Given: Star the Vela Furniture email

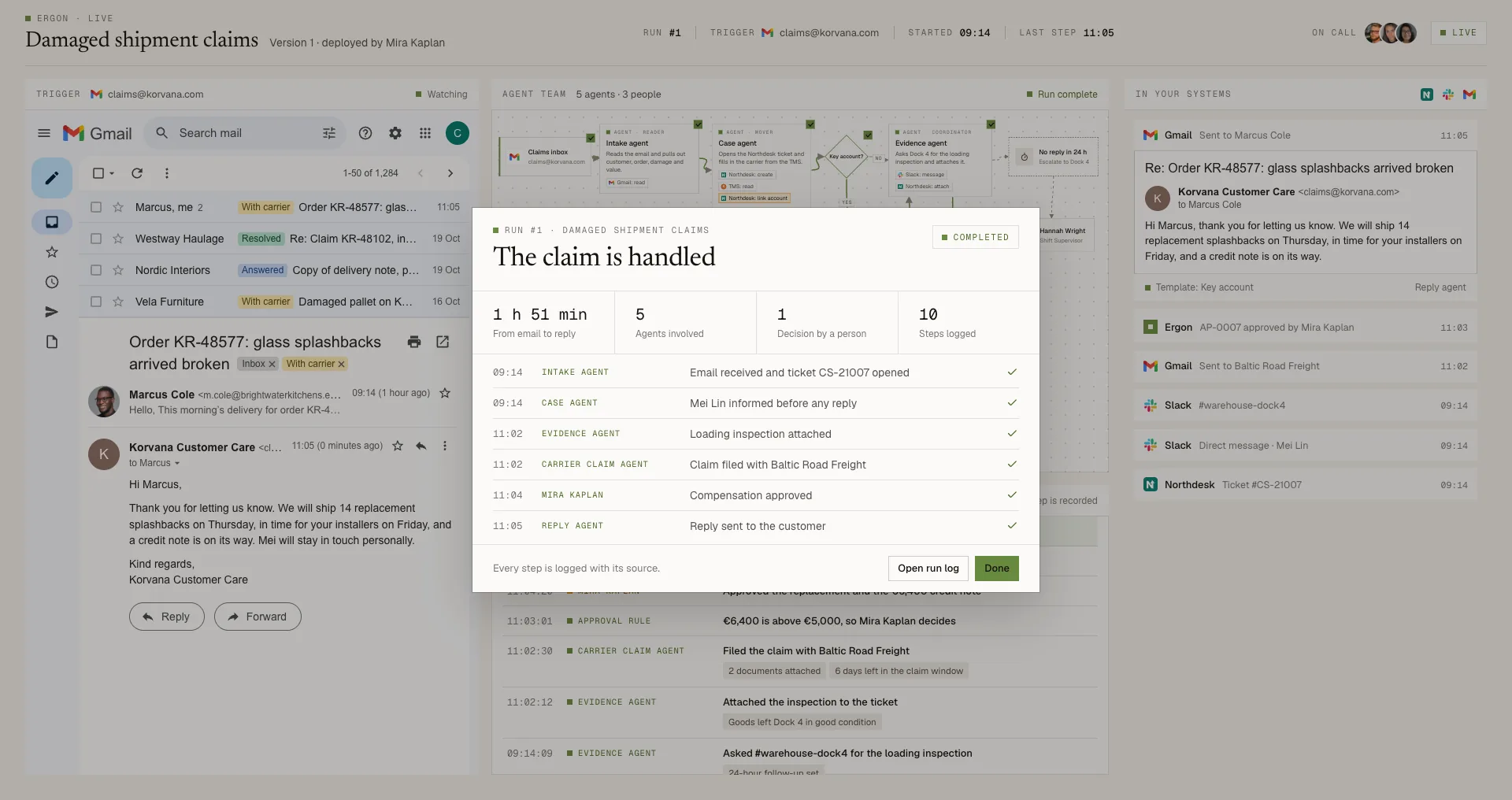Looking at the screenshot, I should (x=118, y=302).
